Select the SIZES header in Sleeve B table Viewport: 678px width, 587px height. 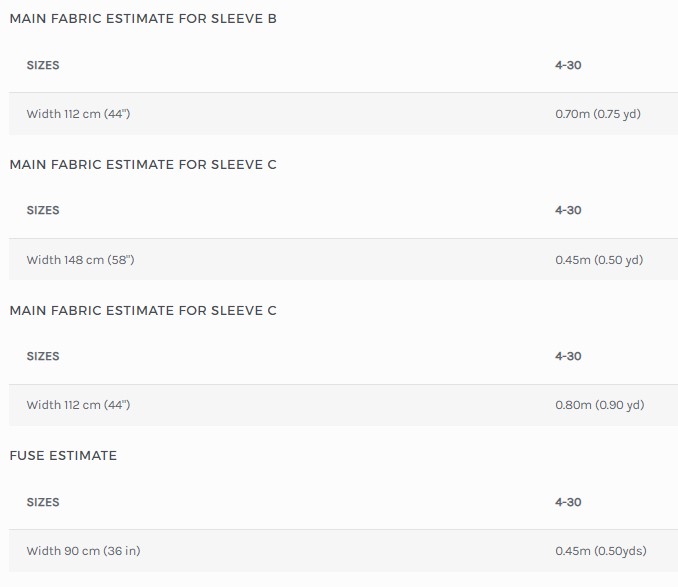click(x=43, y=65)
